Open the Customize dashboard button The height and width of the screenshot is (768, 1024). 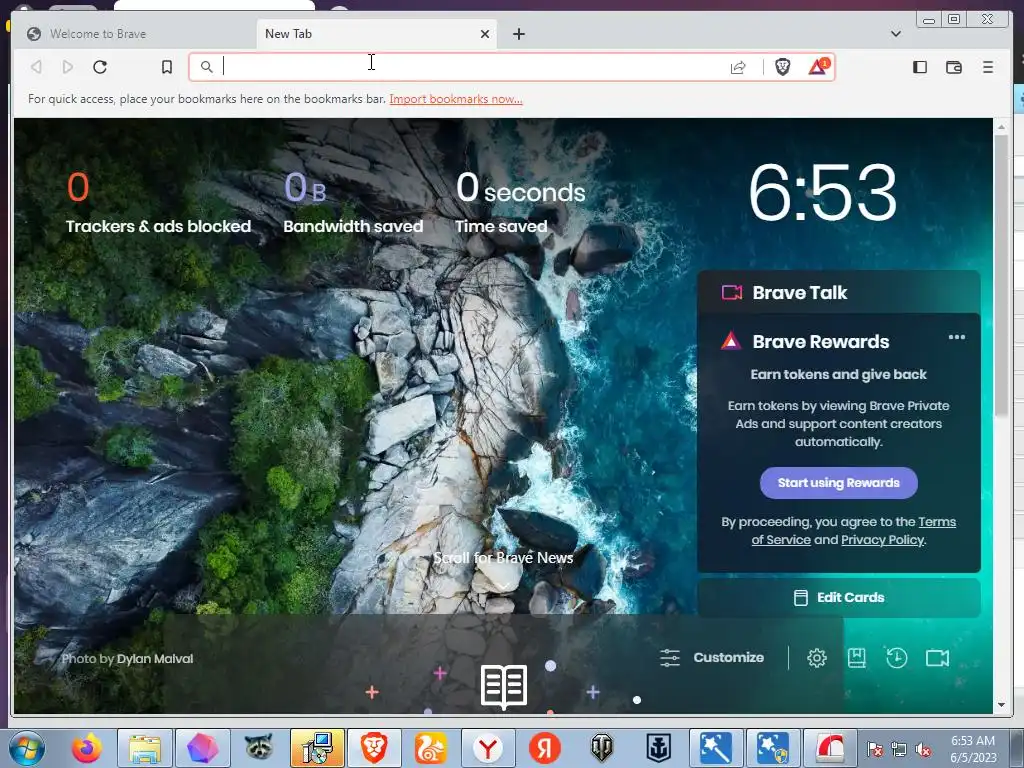click(712, 658)
